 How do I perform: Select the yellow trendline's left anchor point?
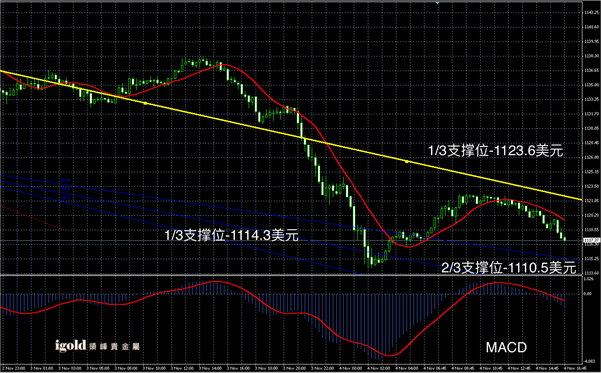(145, 103)
